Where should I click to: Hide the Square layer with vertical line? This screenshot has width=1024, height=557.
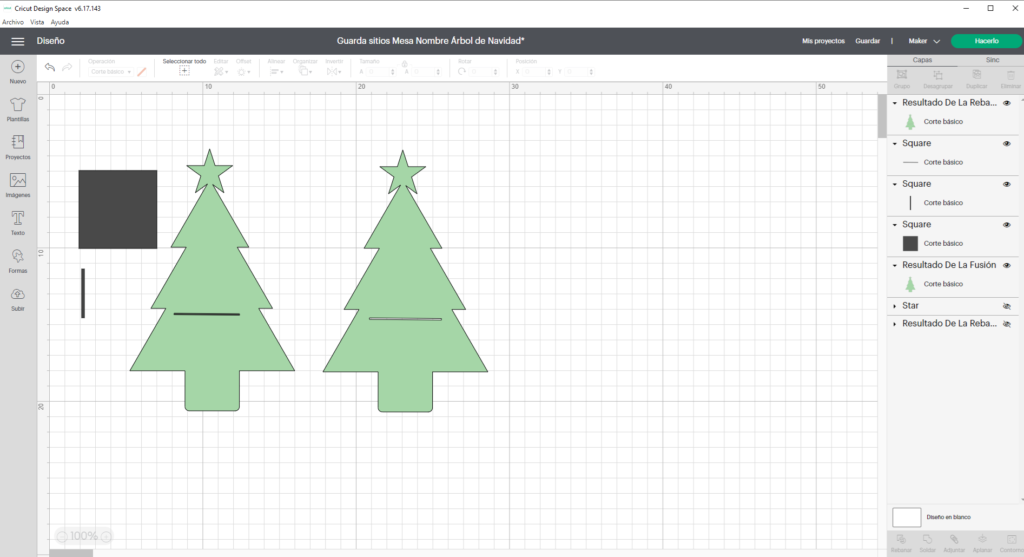(1007, 184)
